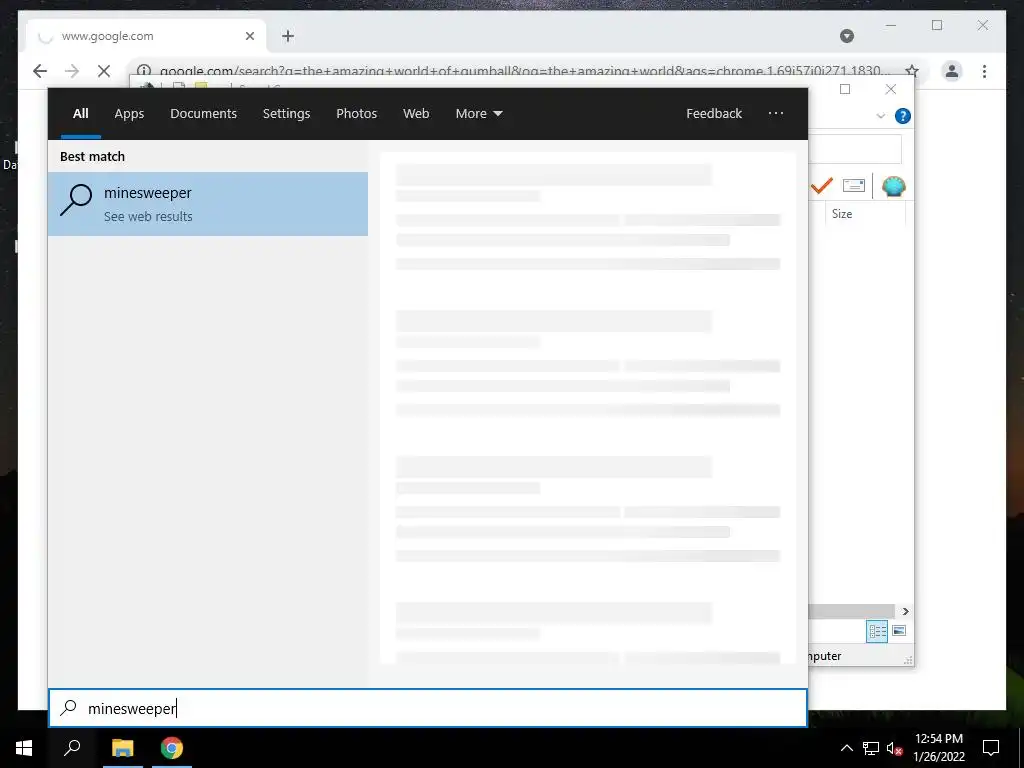Screen dimensions: 1024x768
Task: Open the Windows Start menu
Action: pyautogui.click(x=24, y=748)
